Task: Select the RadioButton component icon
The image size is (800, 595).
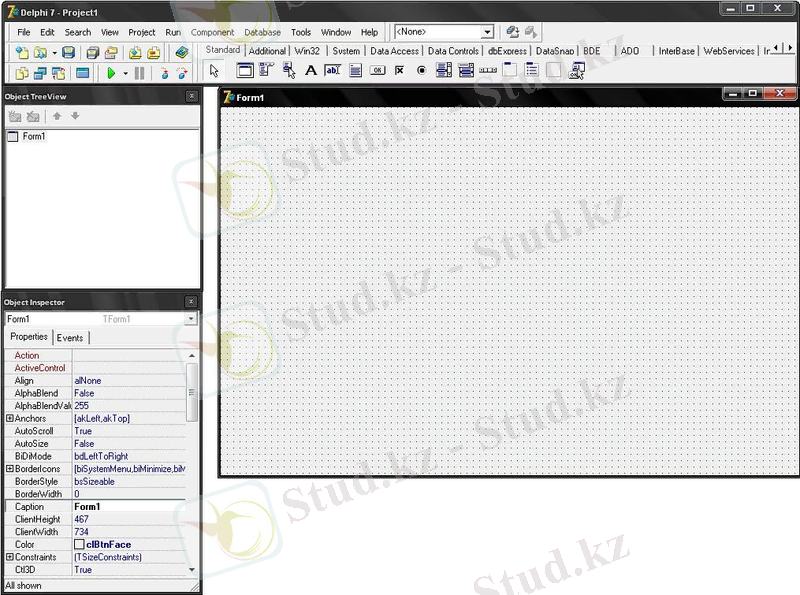Action: (x=421, y=70)
